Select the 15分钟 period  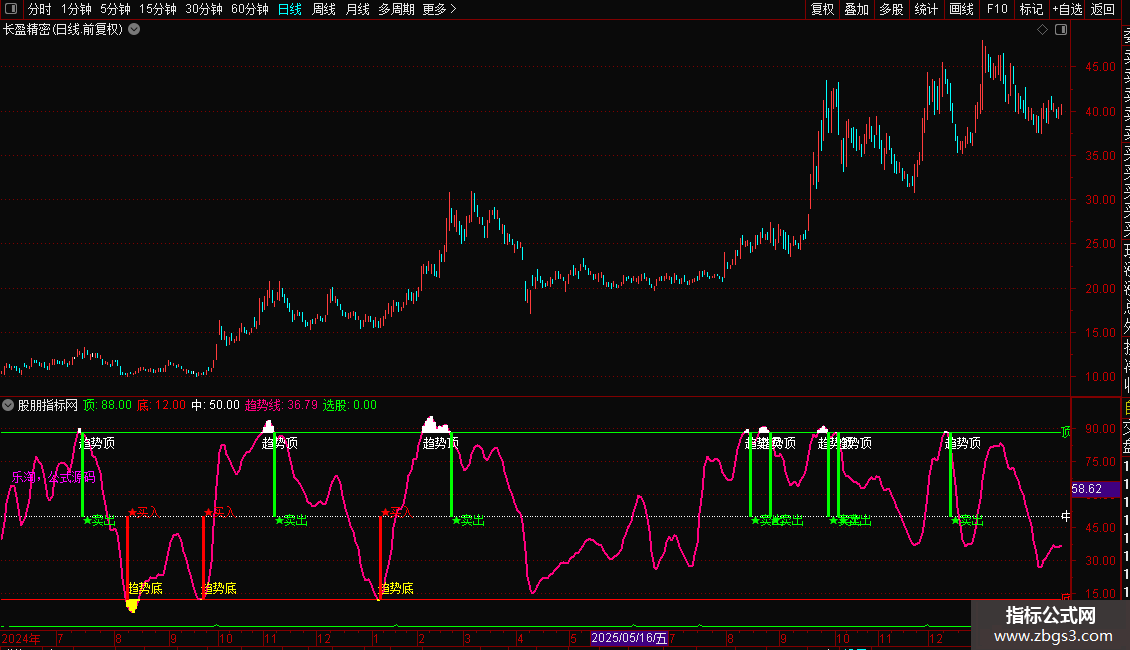[158, 9]
